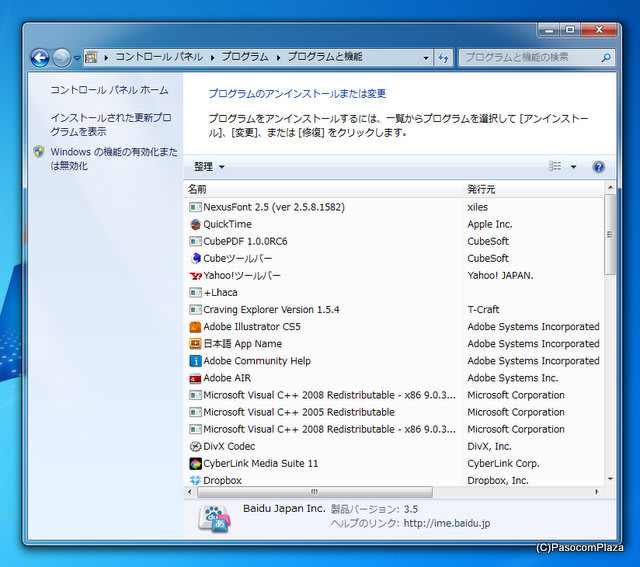This screenshot has height=567, width=640.
Task: Click the プログラム breadcrumb segment
Action: pos(245,57)
